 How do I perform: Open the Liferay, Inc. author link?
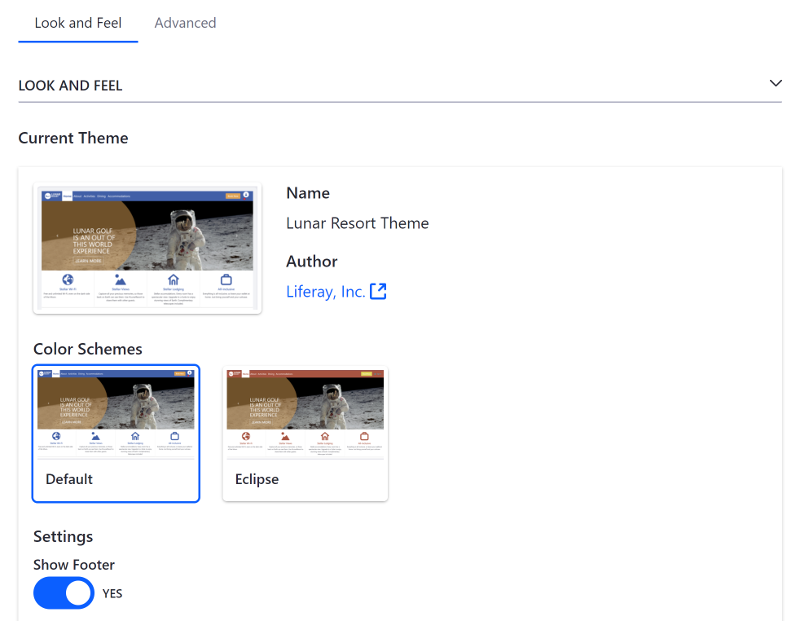326,291
